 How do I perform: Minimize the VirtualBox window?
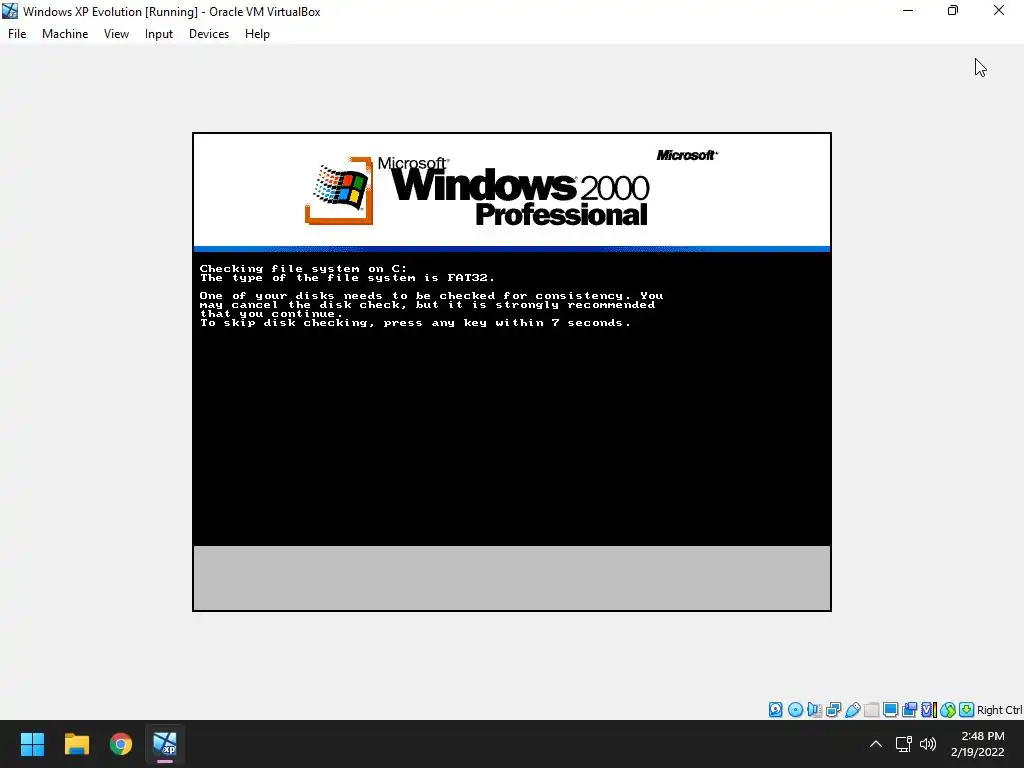point(908,10)
